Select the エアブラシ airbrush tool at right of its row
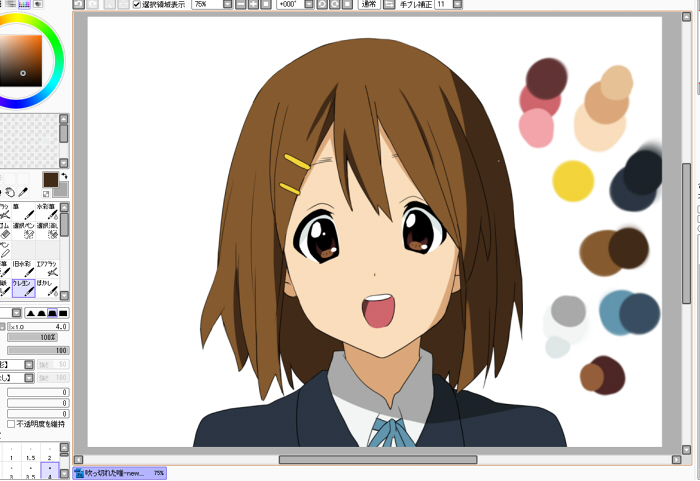The image size is (700, 481). tap(47, 268)
